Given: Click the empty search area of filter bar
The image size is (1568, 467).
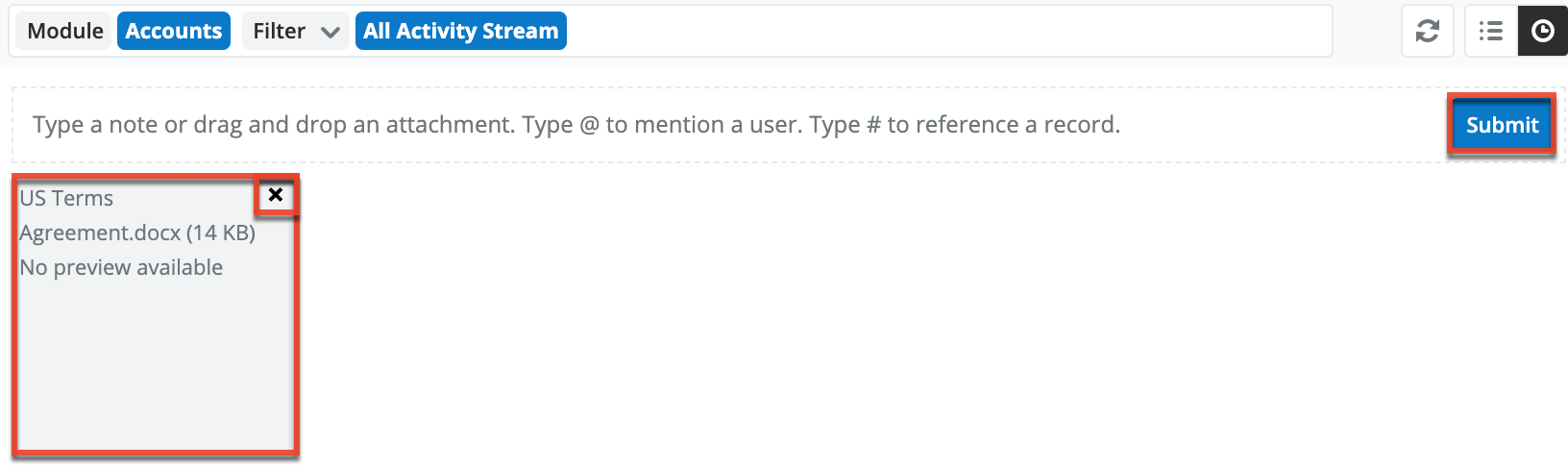Looking at the screenshot, I should point(942,31).
